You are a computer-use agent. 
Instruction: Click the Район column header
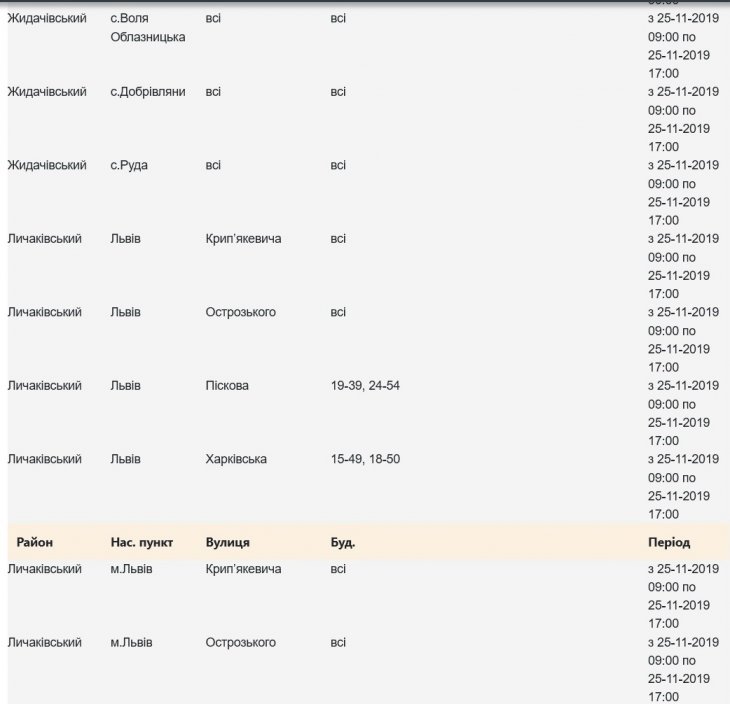coord(35,542)
